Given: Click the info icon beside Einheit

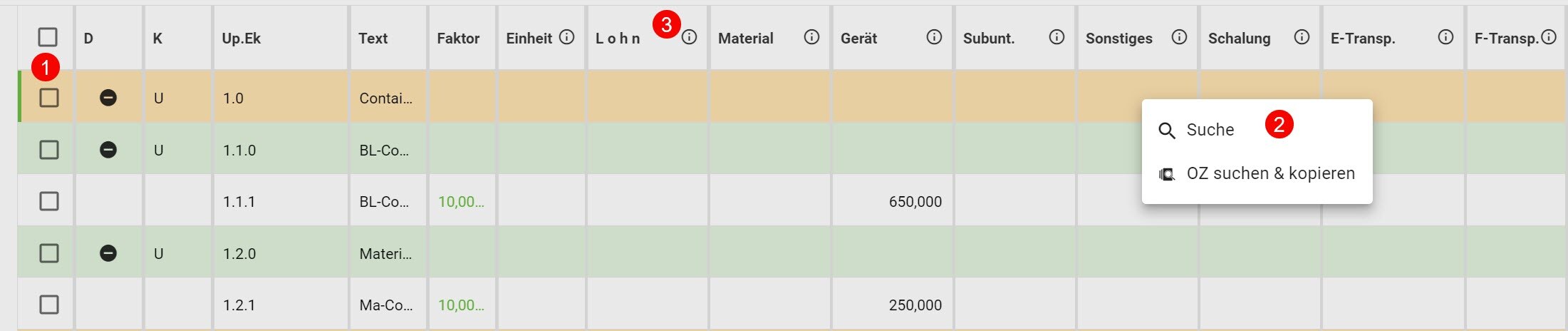Looking at the screenshot, I should pos(566,37).
